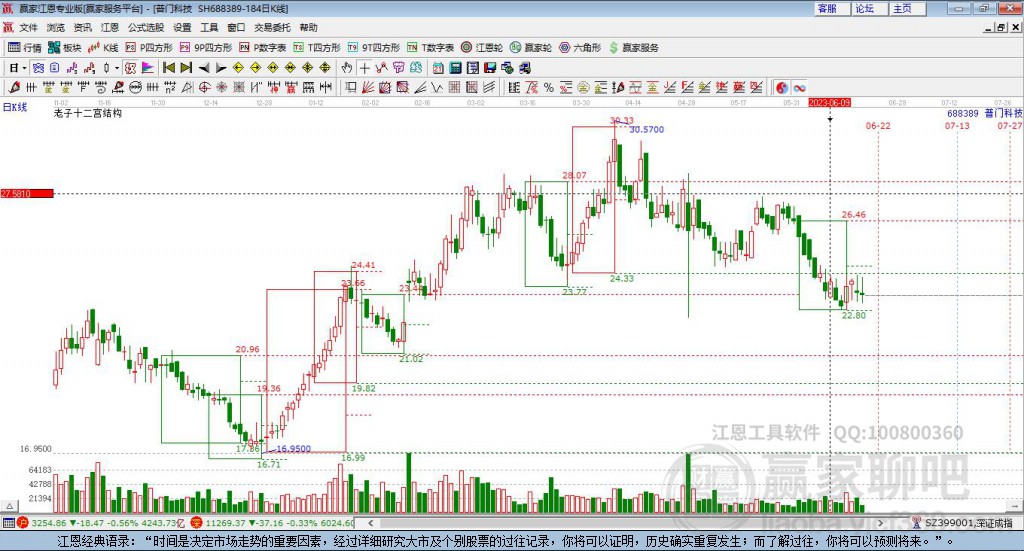Image resolution: width=1024 pixels, height=551 pixels.
Task: Open the 9P四方形 tool
Action: [x=206, y=48]
